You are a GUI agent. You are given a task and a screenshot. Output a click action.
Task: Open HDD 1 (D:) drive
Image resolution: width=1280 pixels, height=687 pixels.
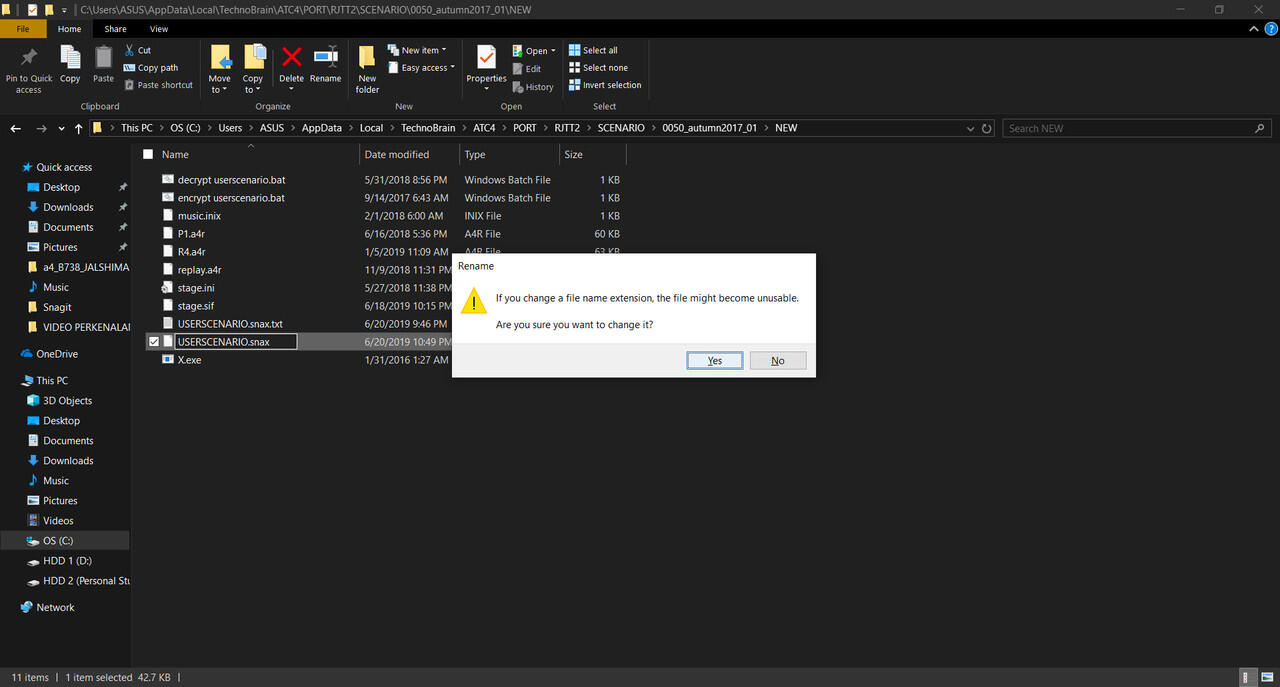(x=67, y=561)
